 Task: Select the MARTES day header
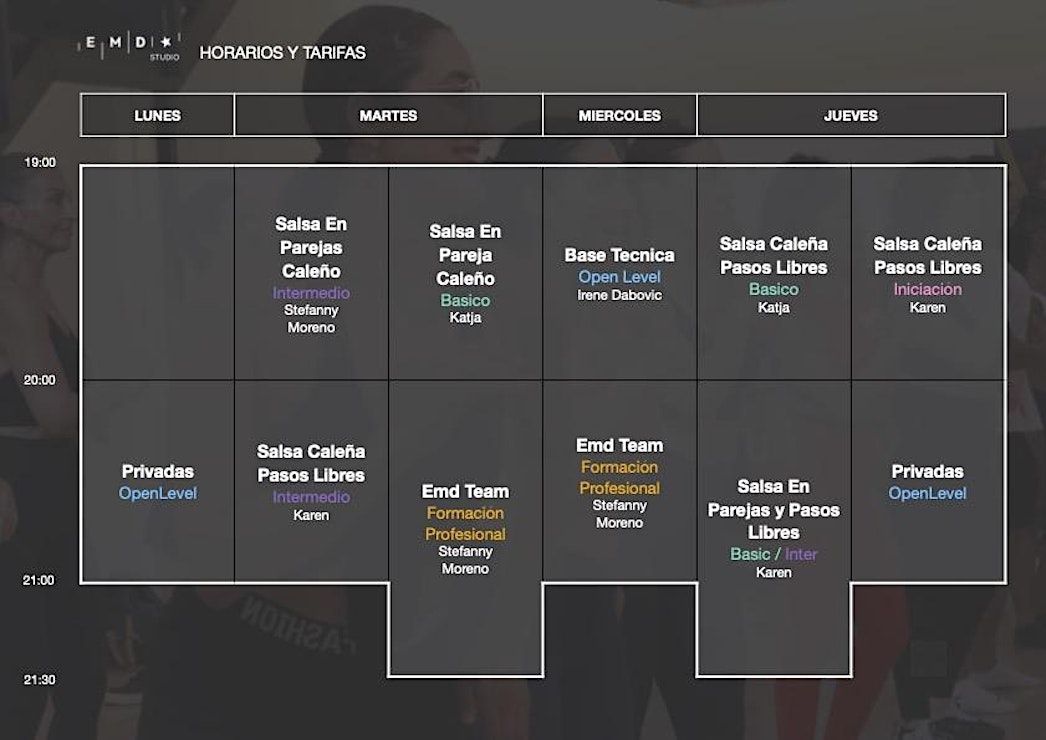pyautogui.click(x=388, y=115)
